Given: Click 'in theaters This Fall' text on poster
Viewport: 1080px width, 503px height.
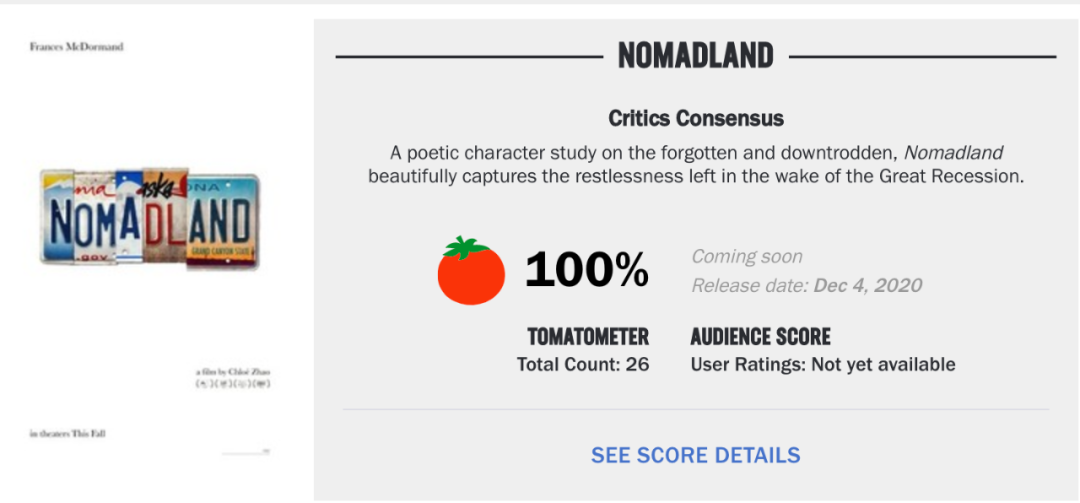Looking at the screenshot, I should 68,434.
